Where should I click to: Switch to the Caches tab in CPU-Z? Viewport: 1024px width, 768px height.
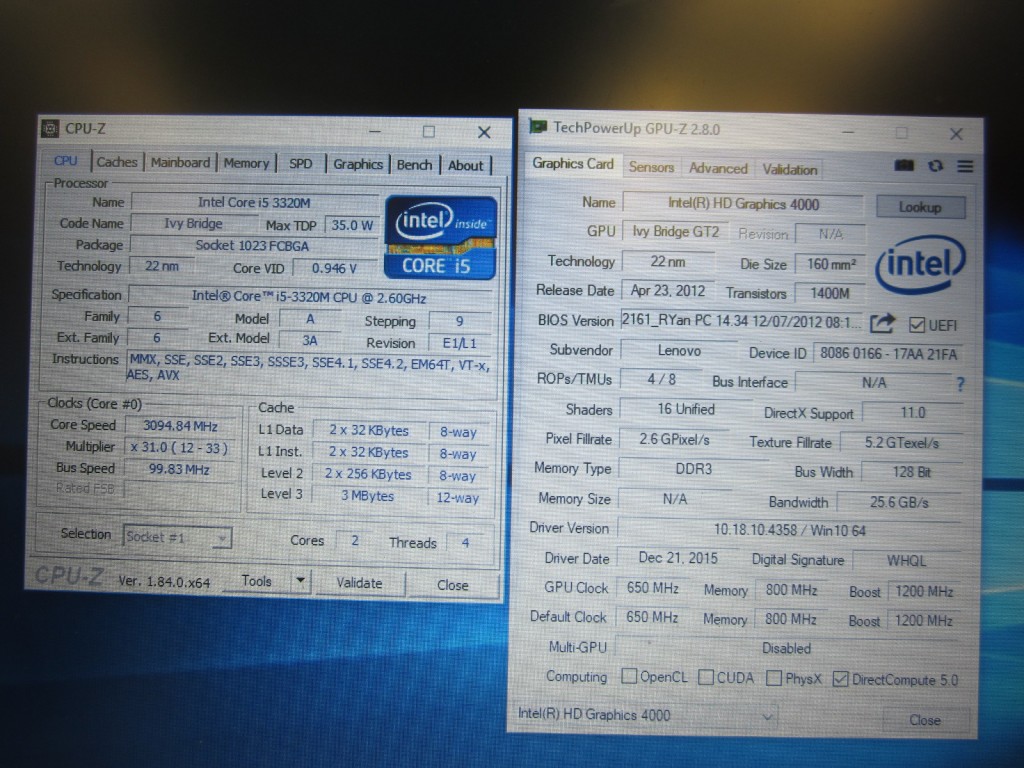coord(117,162)
